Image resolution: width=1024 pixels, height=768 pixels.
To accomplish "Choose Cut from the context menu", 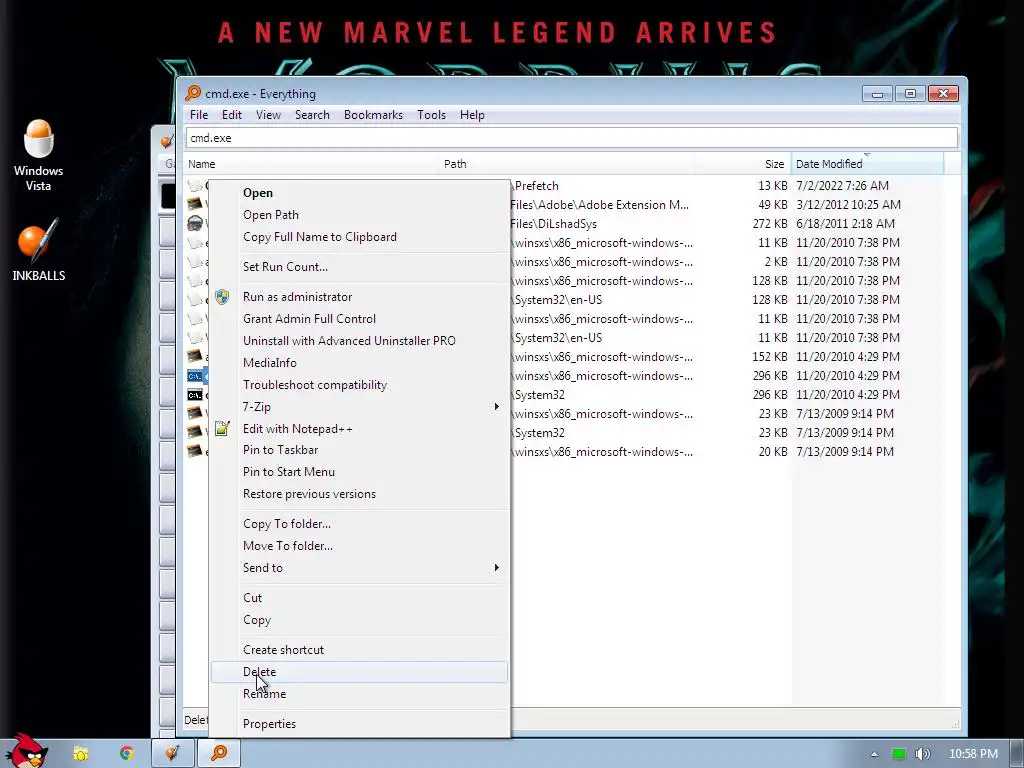I will (x=252, y=598).
